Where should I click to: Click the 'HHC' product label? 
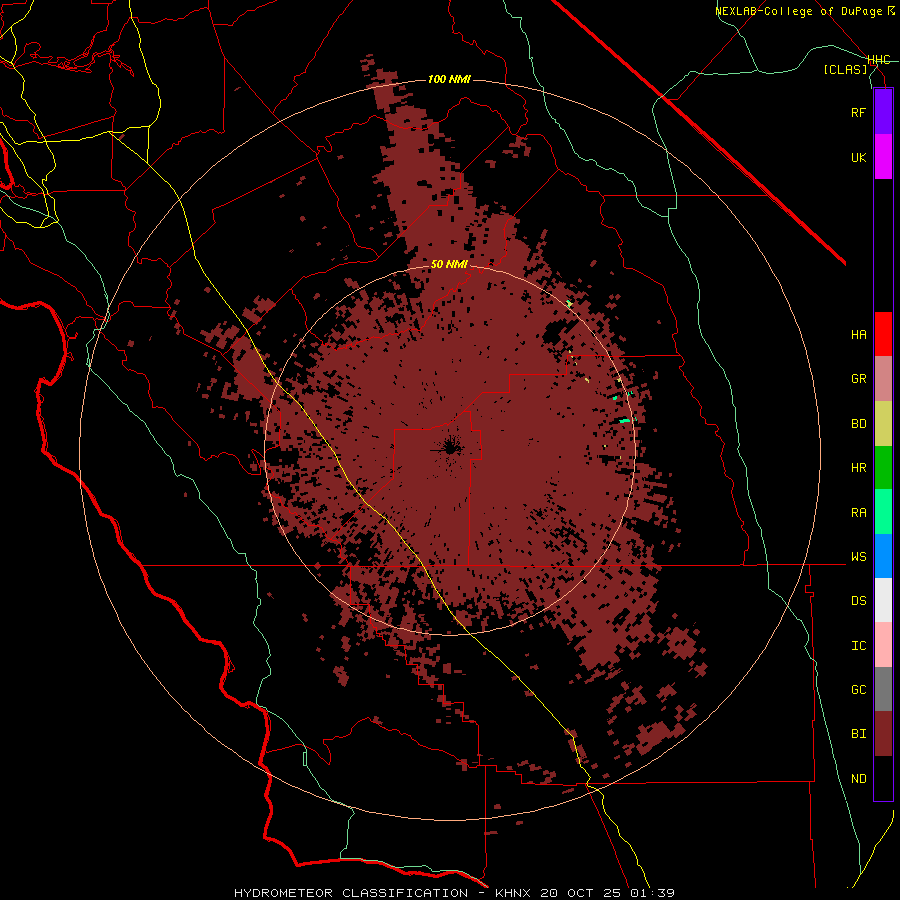point(878,60)
